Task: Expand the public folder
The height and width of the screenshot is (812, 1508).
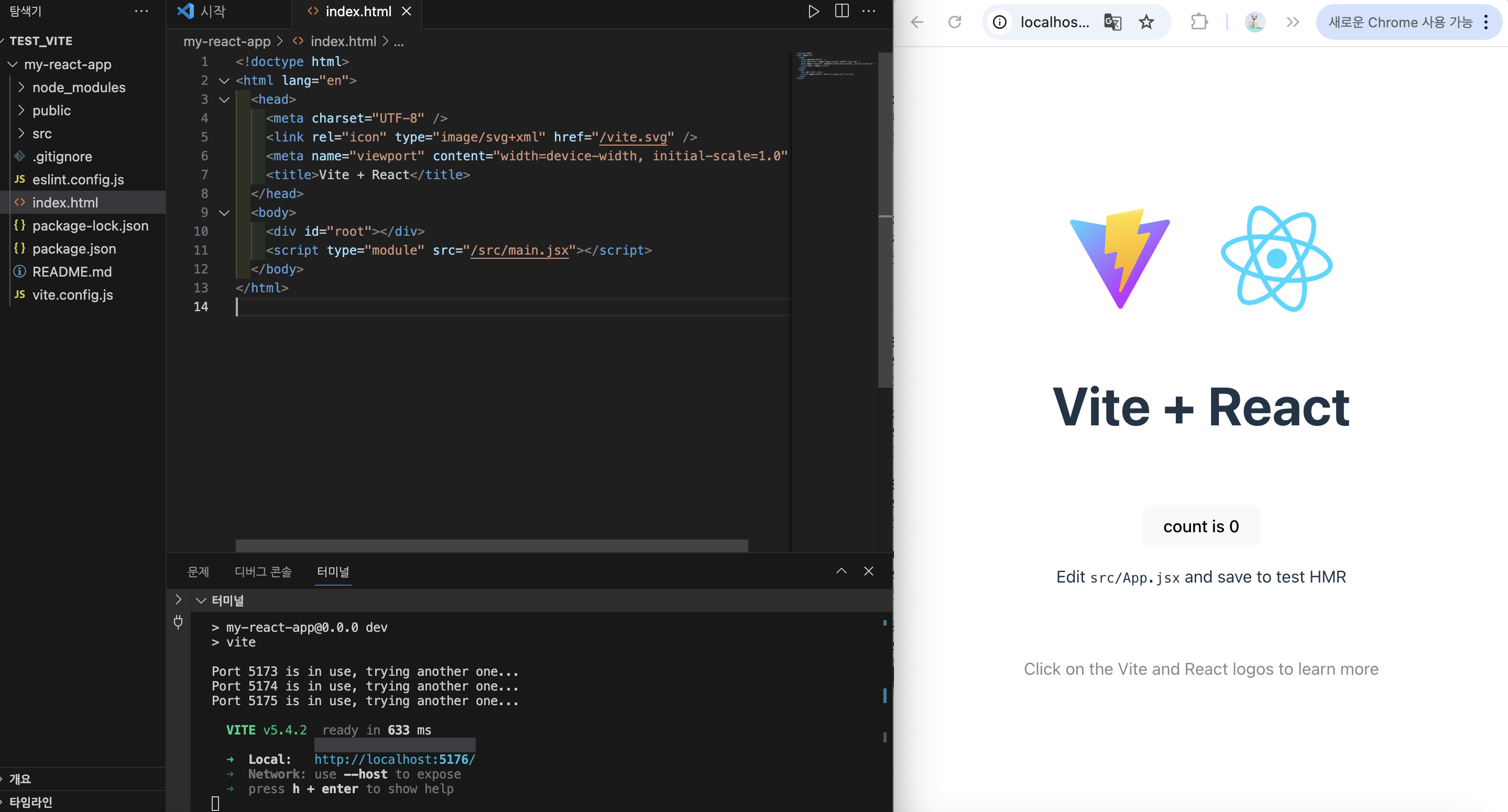Action: 21,110
